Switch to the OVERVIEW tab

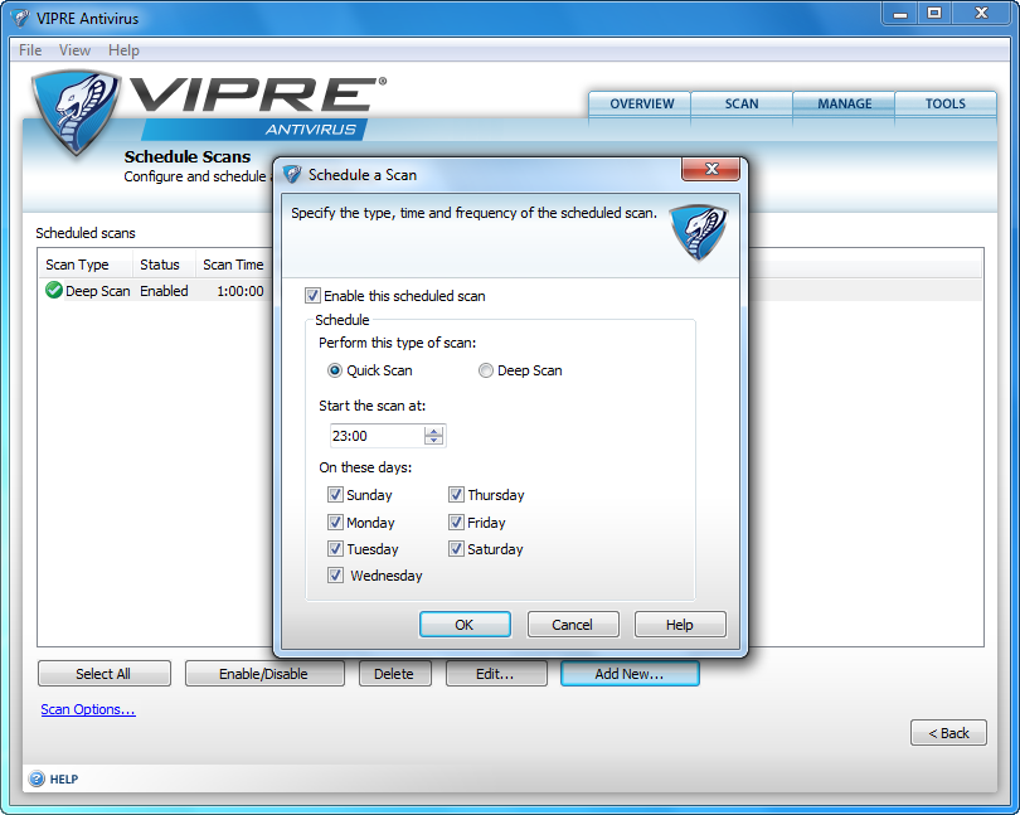click(x=641, y=104)
